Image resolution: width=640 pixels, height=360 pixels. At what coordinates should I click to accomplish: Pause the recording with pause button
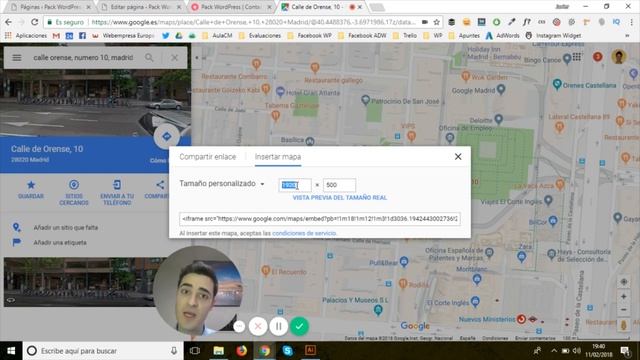279,326
